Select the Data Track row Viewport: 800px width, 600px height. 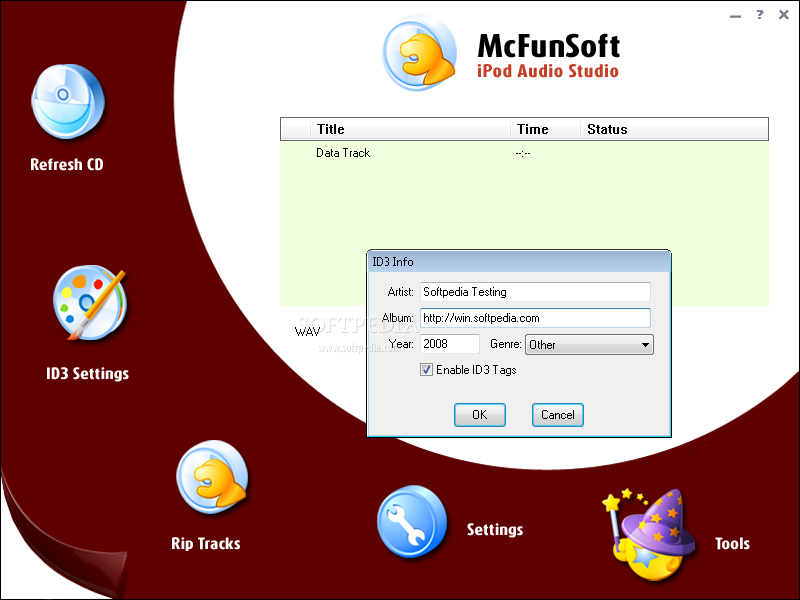coord(524,153)
